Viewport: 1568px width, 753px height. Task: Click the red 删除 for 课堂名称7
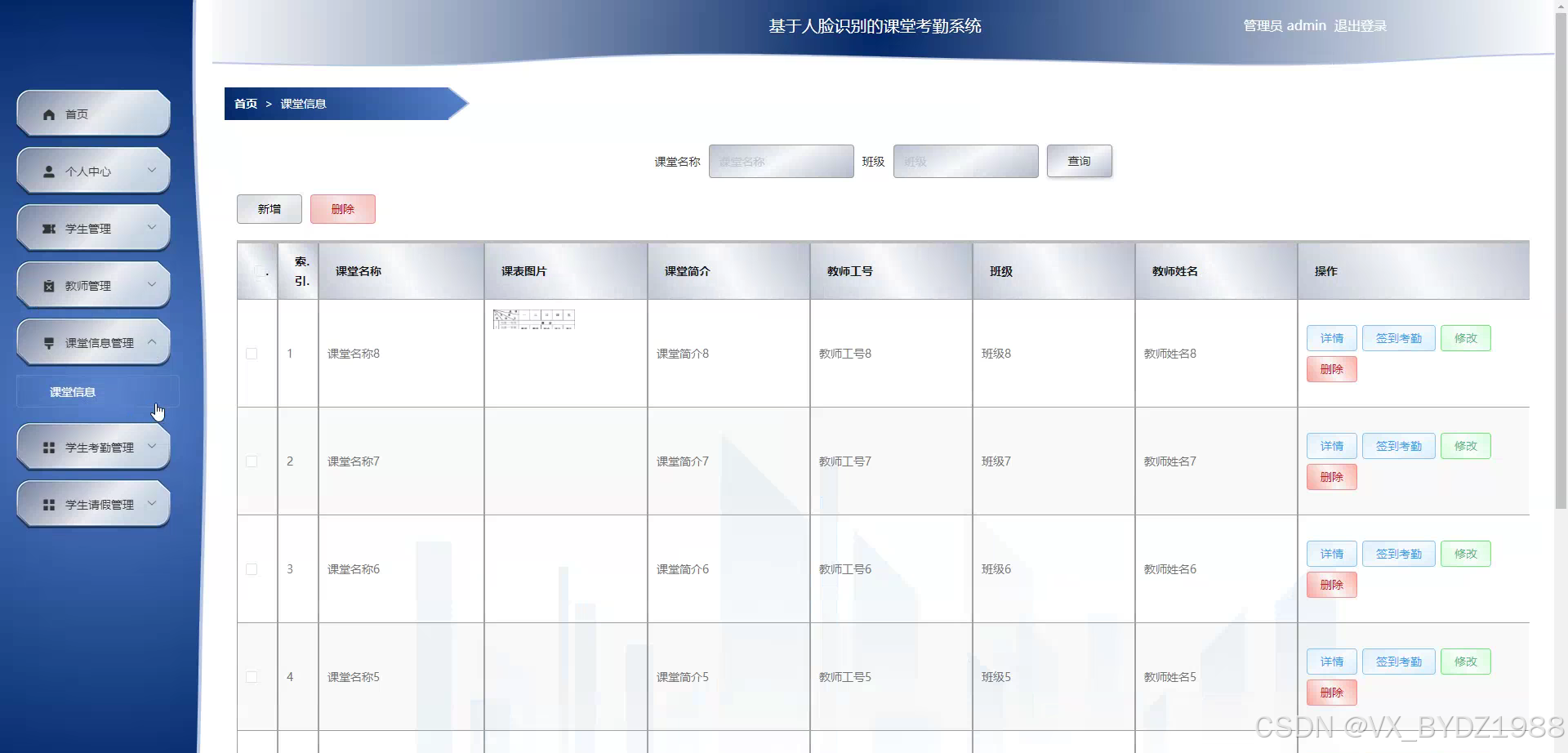pos(1332,477)
